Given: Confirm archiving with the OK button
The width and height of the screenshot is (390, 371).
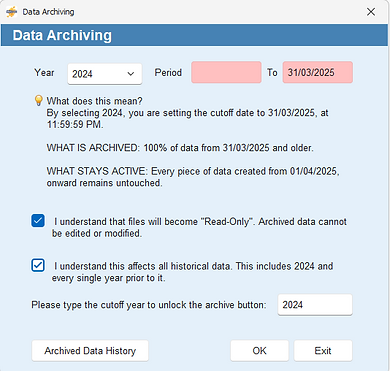Looking at the screenshot, I should tap(259, 351).
